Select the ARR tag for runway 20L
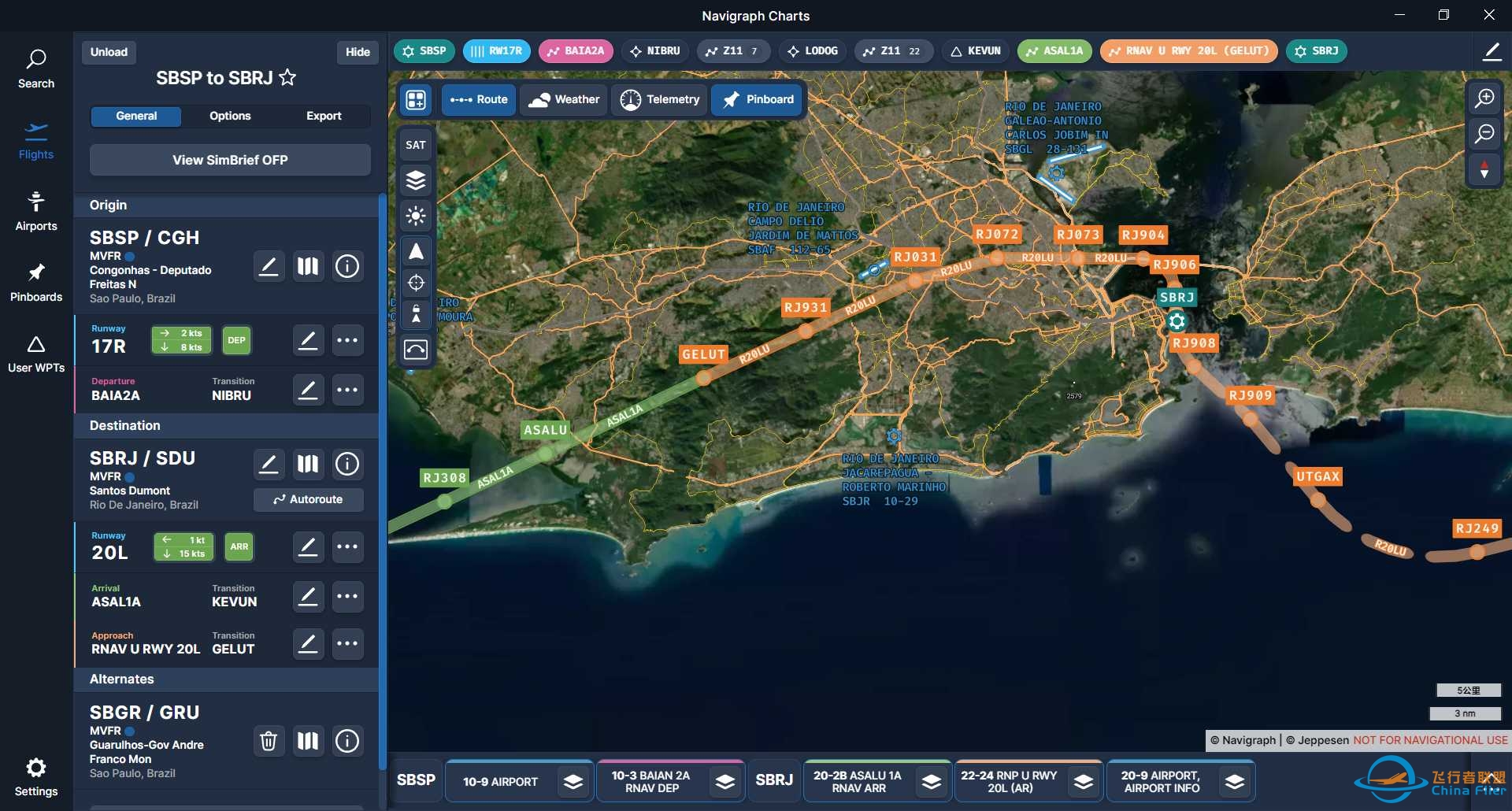The width and height of the screenshot is (1512, 811). pyautogui.click(x=239, y=546)
